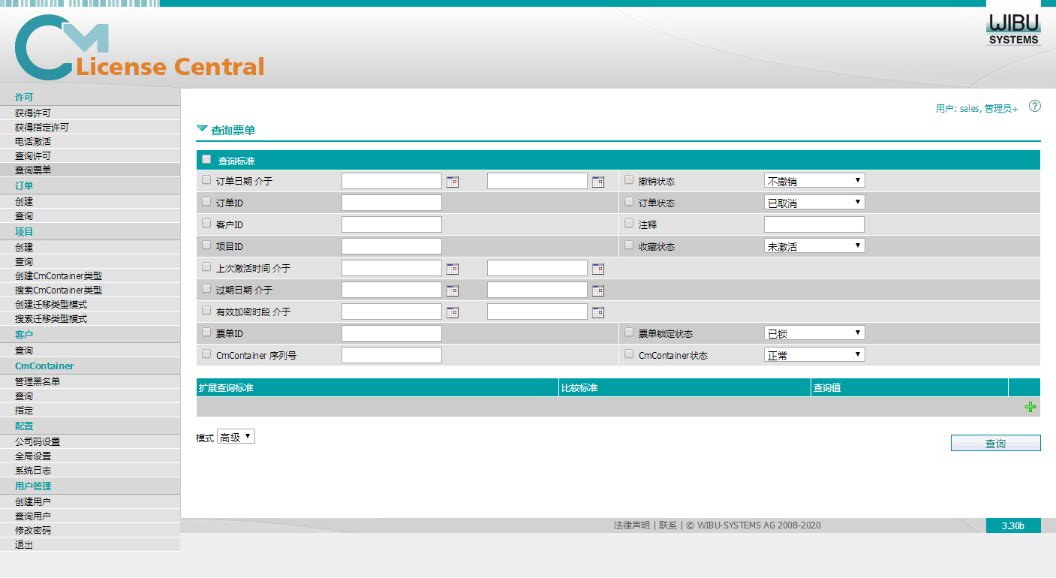The image size is (1056, 578).
Task: Open calendar for 上次激活时间 end date
Action: tap(598, 269)
